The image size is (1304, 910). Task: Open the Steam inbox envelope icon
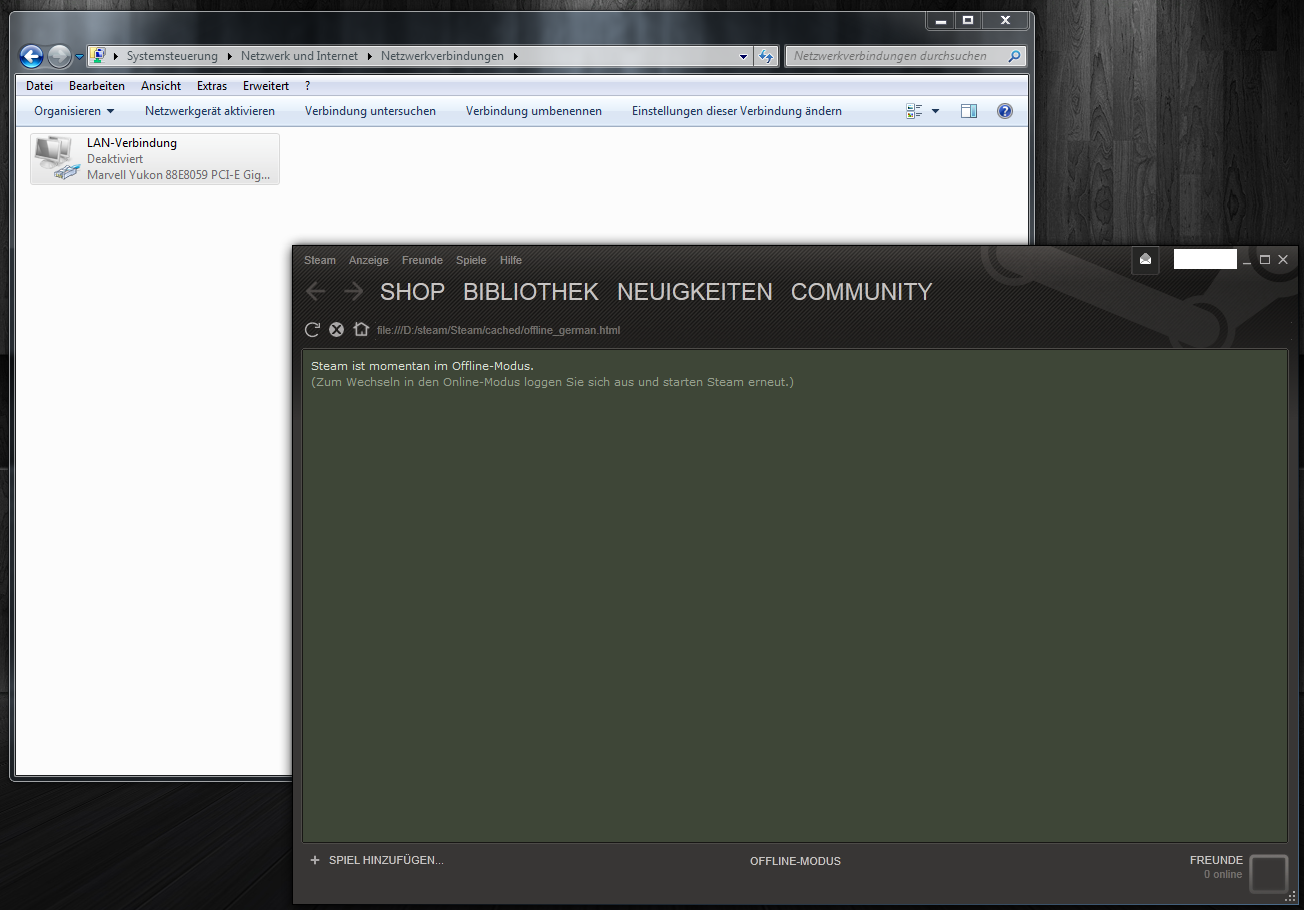(x=1146, y=259)
